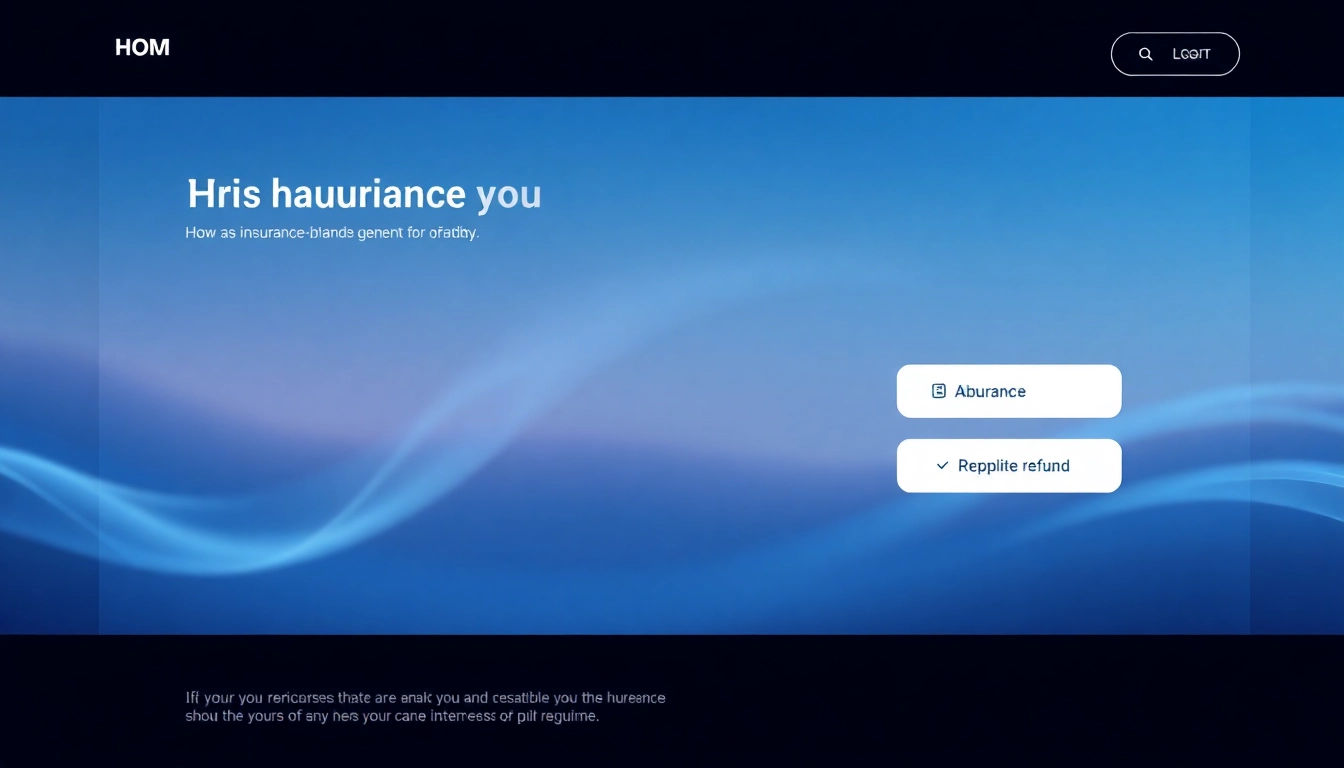Click the Aburance button

[x=1009, y=391]
